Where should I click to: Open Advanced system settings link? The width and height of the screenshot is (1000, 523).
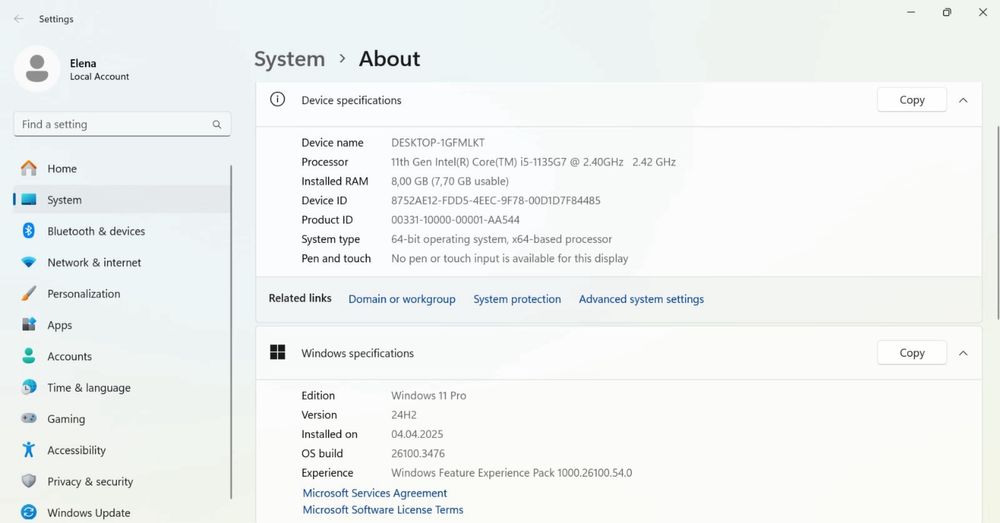point(641,299)
